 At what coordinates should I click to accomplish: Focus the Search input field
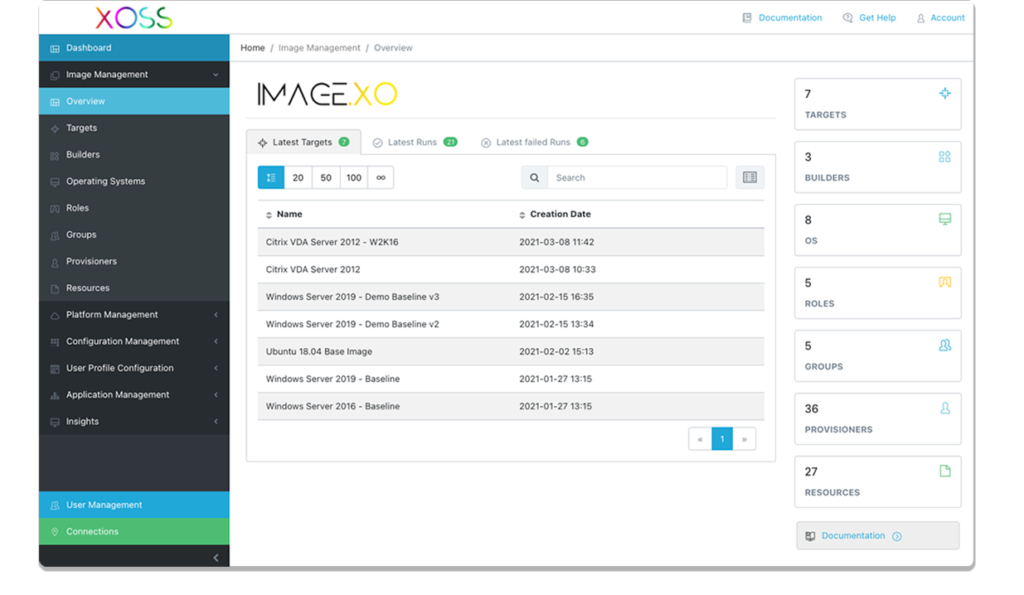(637, 178)
